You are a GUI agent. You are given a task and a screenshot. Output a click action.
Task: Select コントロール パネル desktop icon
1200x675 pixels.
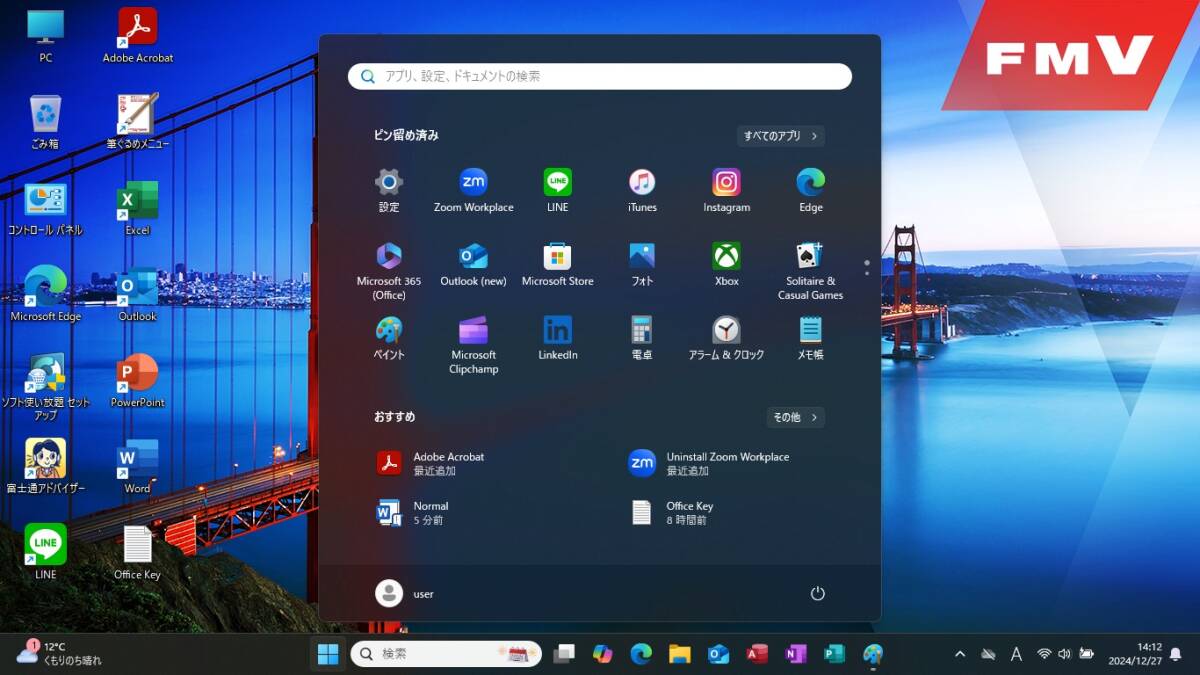coord(45,208)
